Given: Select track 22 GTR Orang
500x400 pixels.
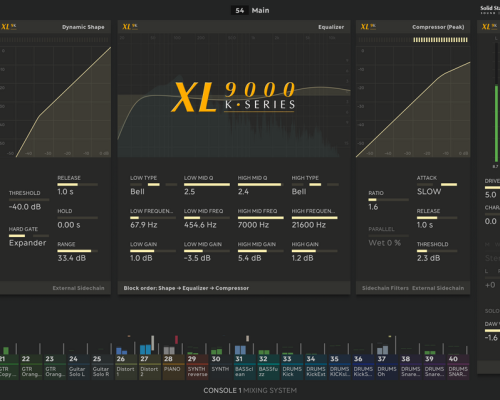Looking at the screenshot, I should [30, 367].
